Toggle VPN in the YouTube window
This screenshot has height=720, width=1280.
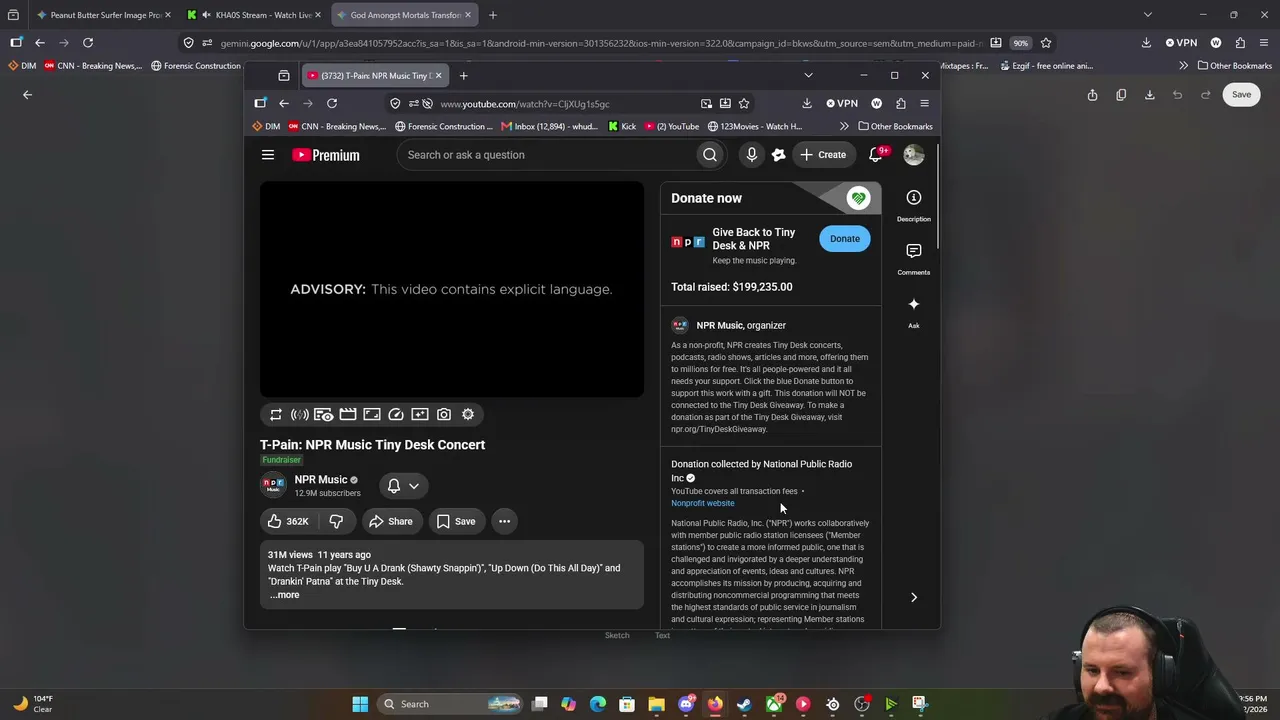coord(842,103)
